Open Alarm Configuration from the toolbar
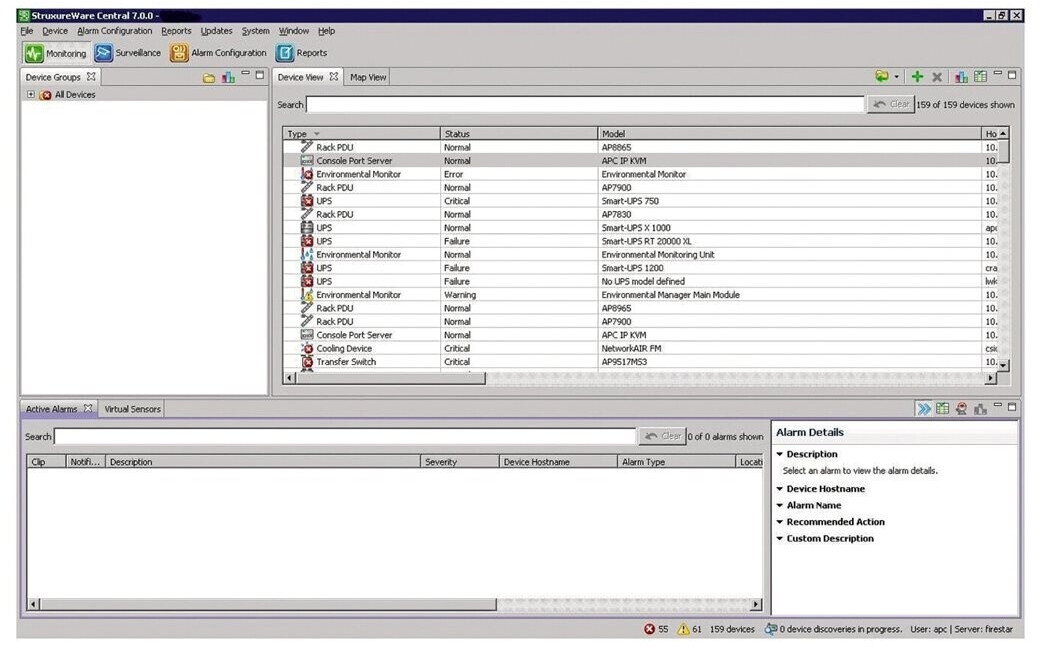This screenshot has width=1040, height=647. click(x=218, y=54)
